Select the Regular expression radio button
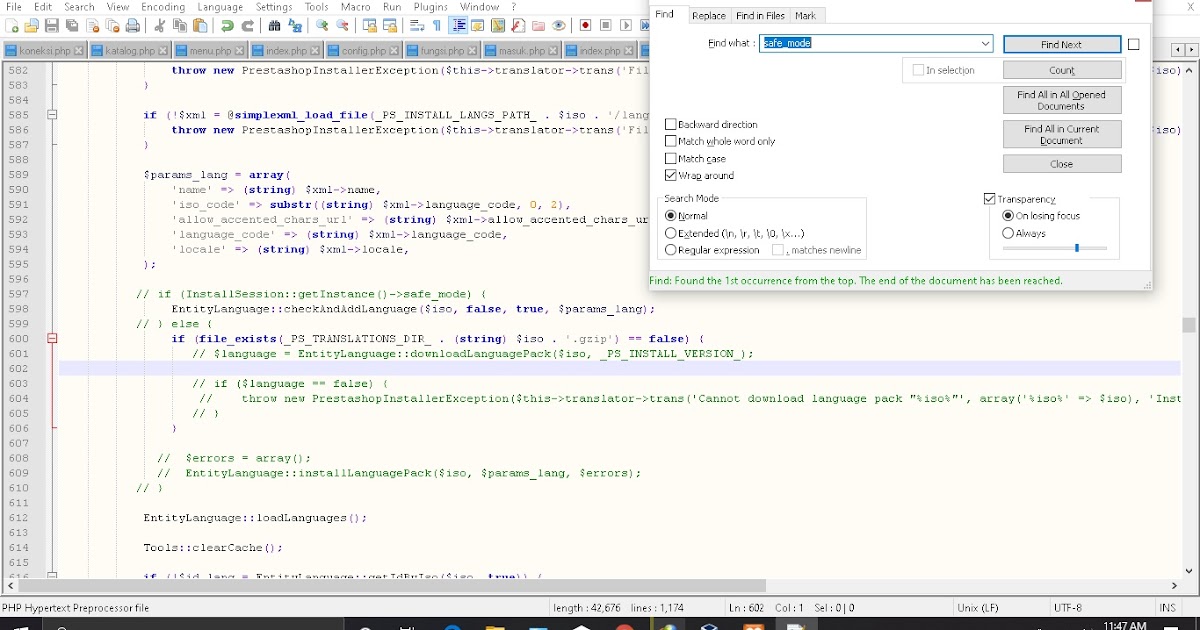This screenshot has width=1200, height=630. (x=671, y=250)
